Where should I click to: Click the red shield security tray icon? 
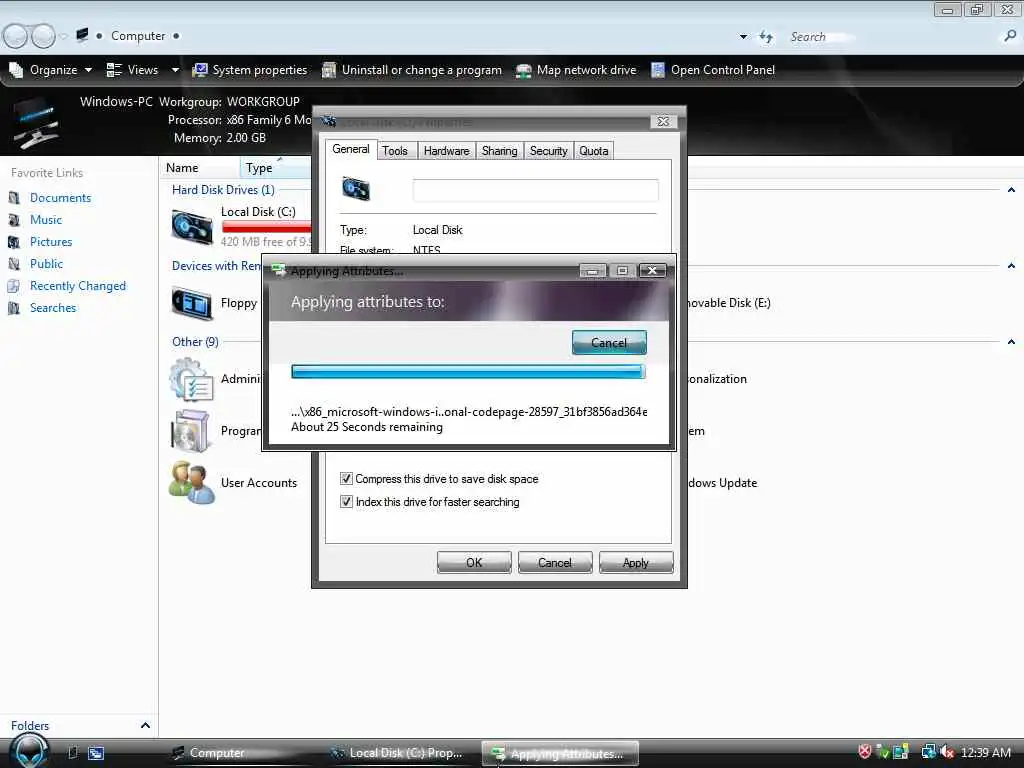[x=865, y=752]
